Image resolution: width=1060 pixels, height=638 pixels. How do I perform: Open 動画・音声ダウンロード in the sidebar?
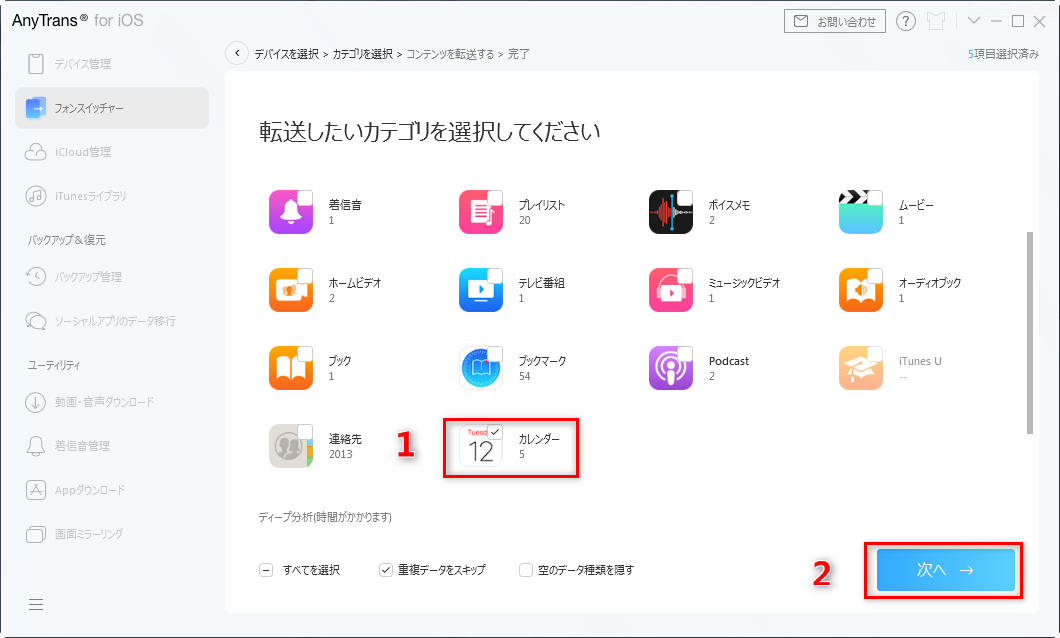click(112, 401)
